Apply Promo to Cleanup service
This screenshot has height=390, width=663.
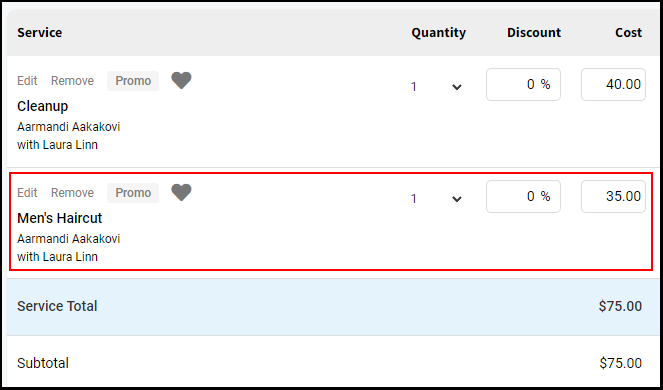(x=133, y=81)
